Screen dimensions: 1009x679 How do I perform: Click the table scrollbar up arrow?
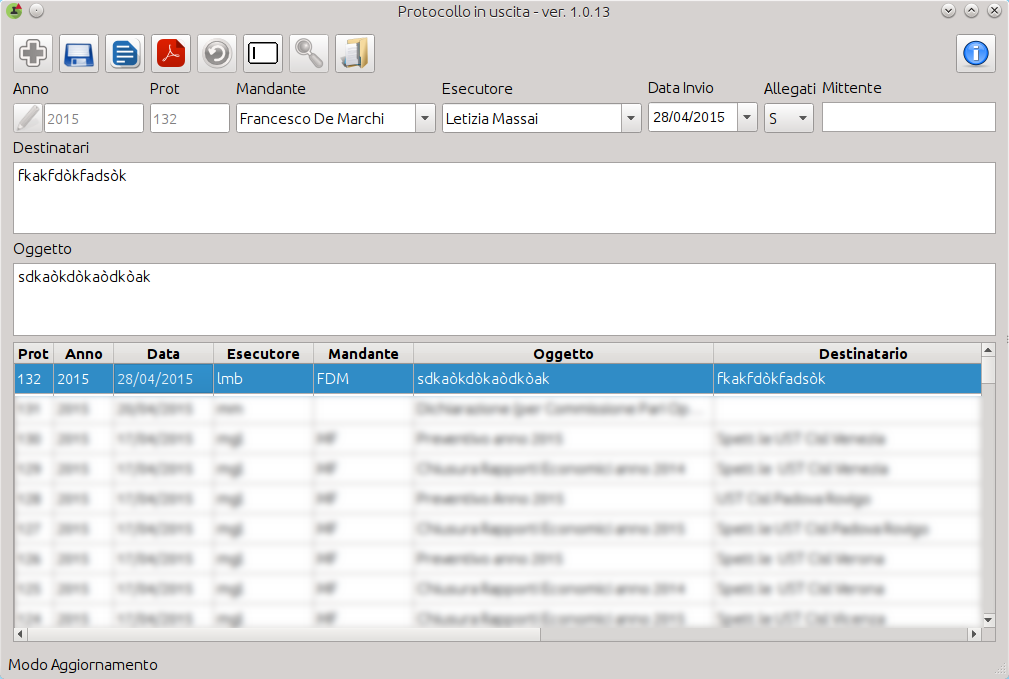click(988, 350)
